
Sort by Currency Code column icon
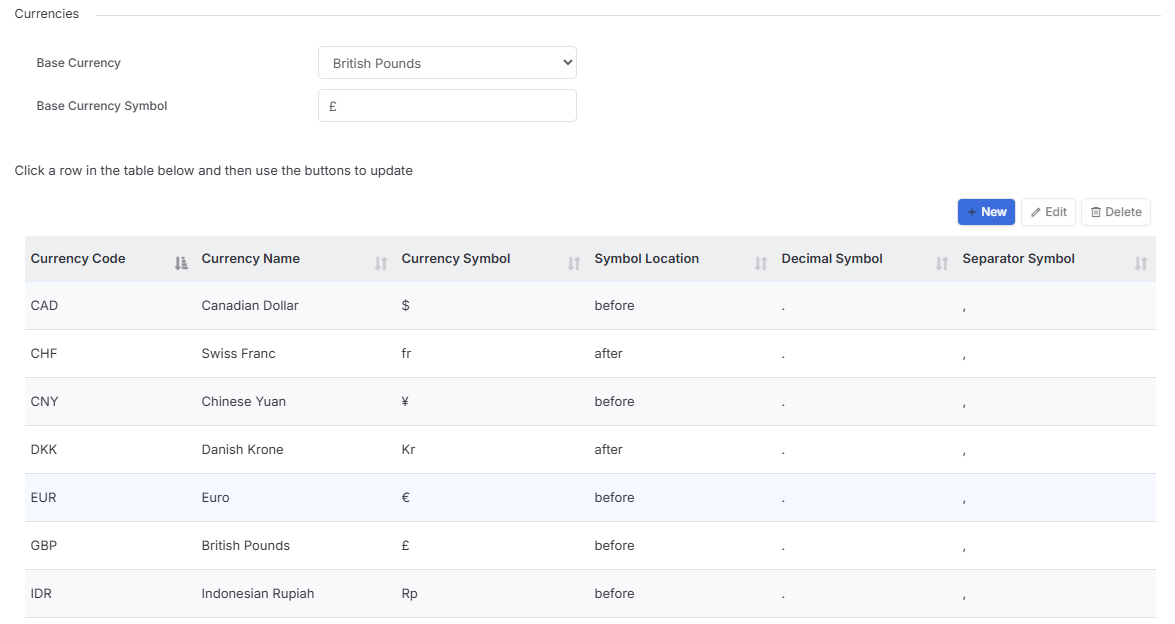tap(181, 263)
